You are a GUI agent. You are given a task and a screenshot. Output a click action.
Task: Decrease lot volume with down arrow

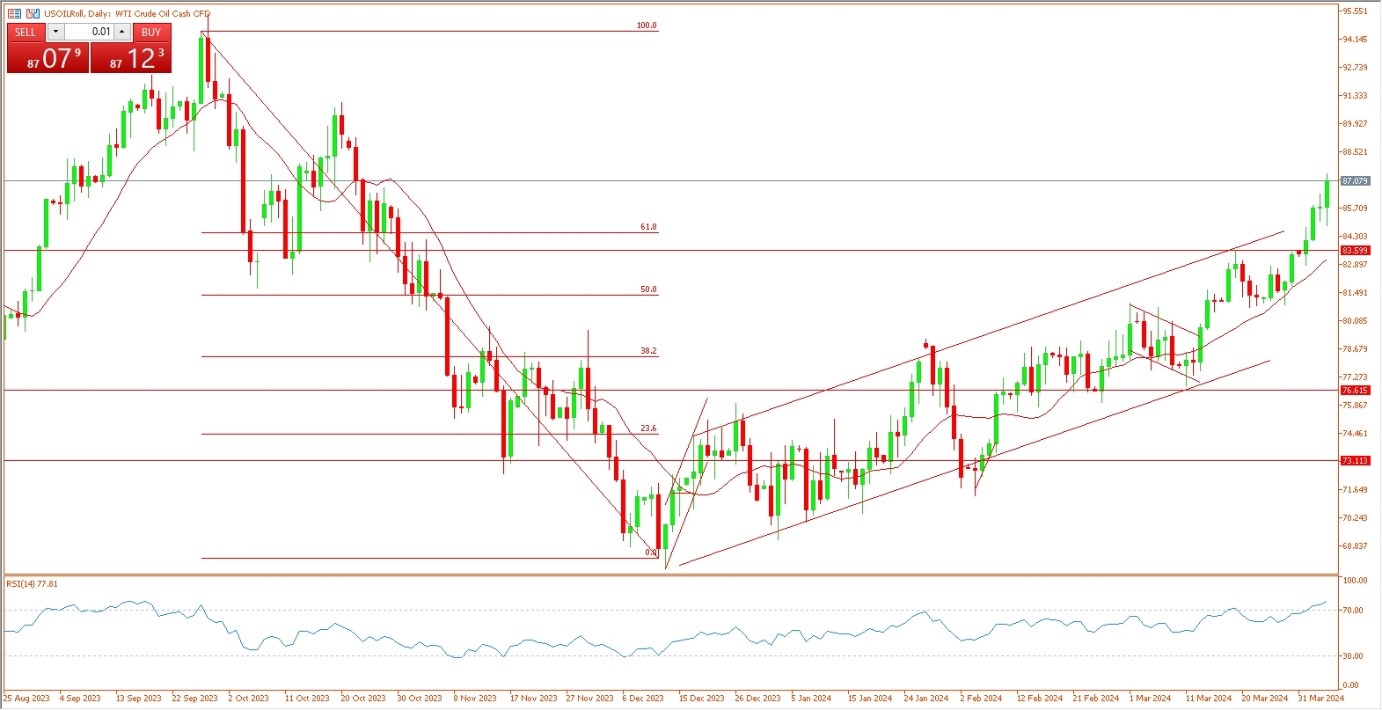(x=55, y=32)
